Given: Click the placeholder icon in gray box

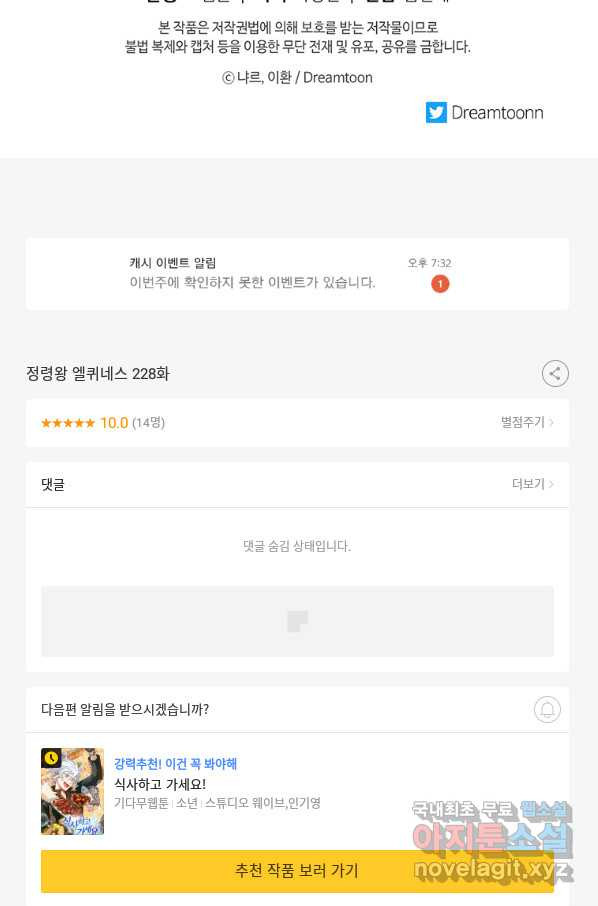Looking at the screenshot, I should tap(298, 621).
